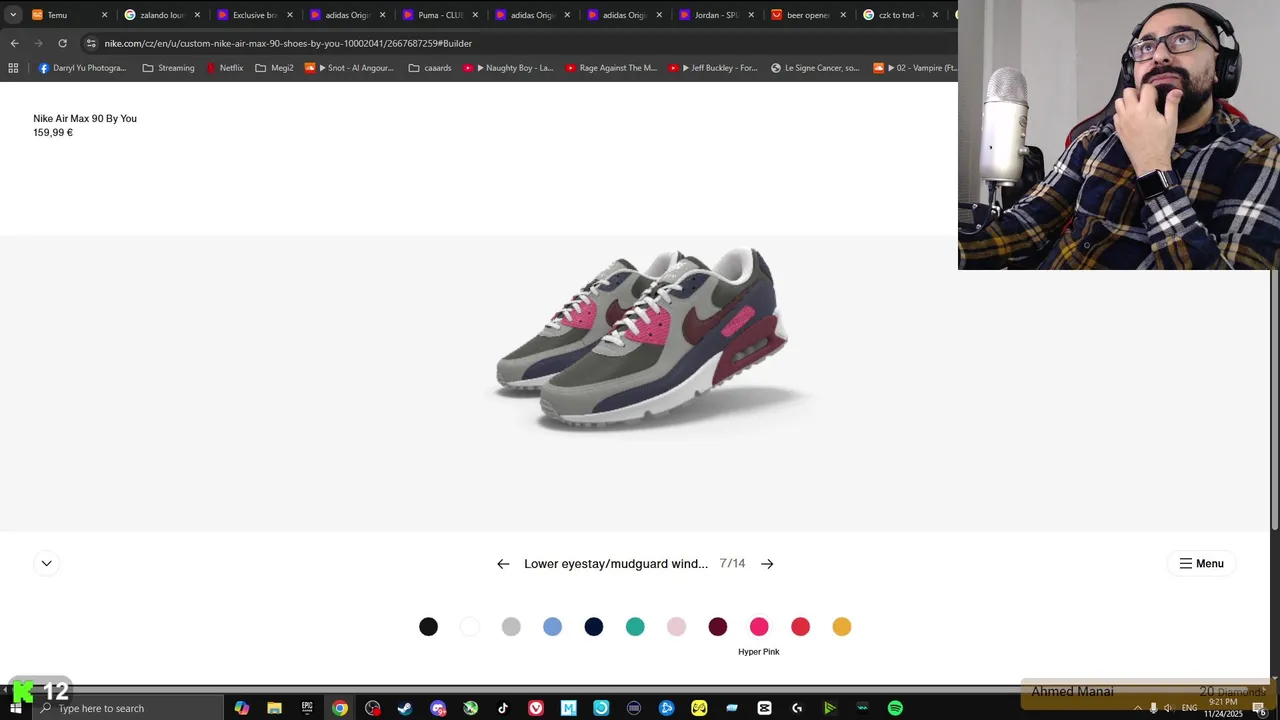Close the beer opener tab

843,15
